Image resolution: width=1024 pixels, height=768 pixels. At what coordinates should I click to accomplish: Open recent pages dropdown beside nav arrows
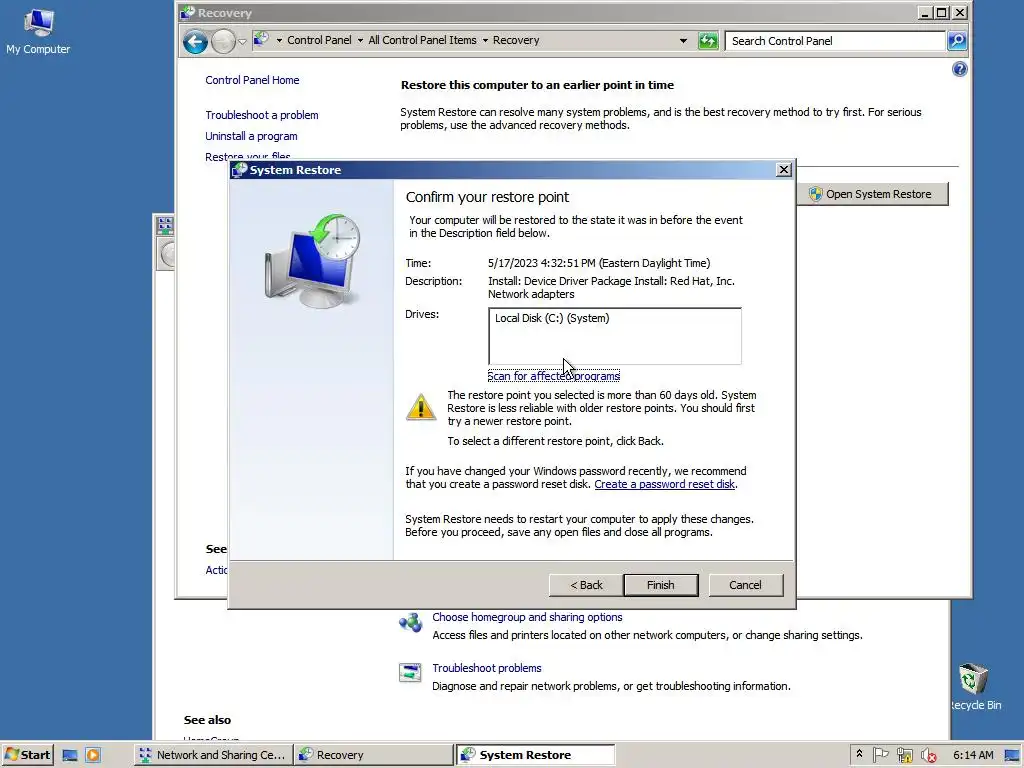point(242,42)
